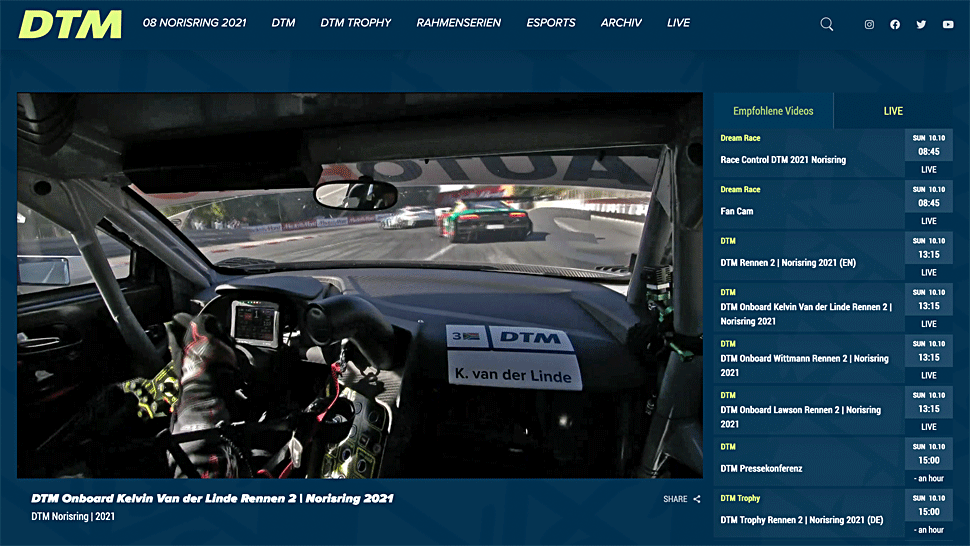
Task: Click the 'DTM Norisring | 2021' subtitle
Action: click(x=73, y=516)
